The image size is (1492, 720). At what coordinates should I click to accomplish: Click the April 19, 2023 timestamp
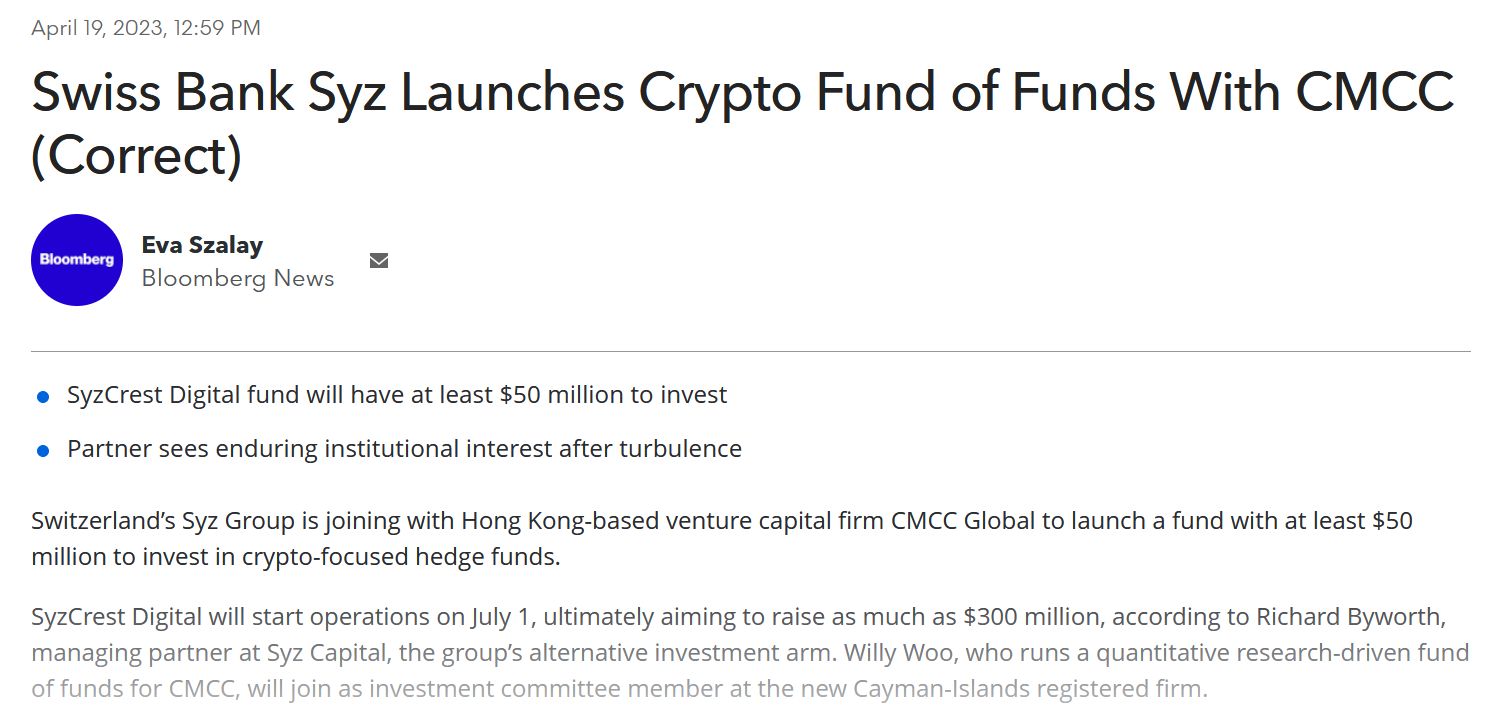click(x=146, y=28)
